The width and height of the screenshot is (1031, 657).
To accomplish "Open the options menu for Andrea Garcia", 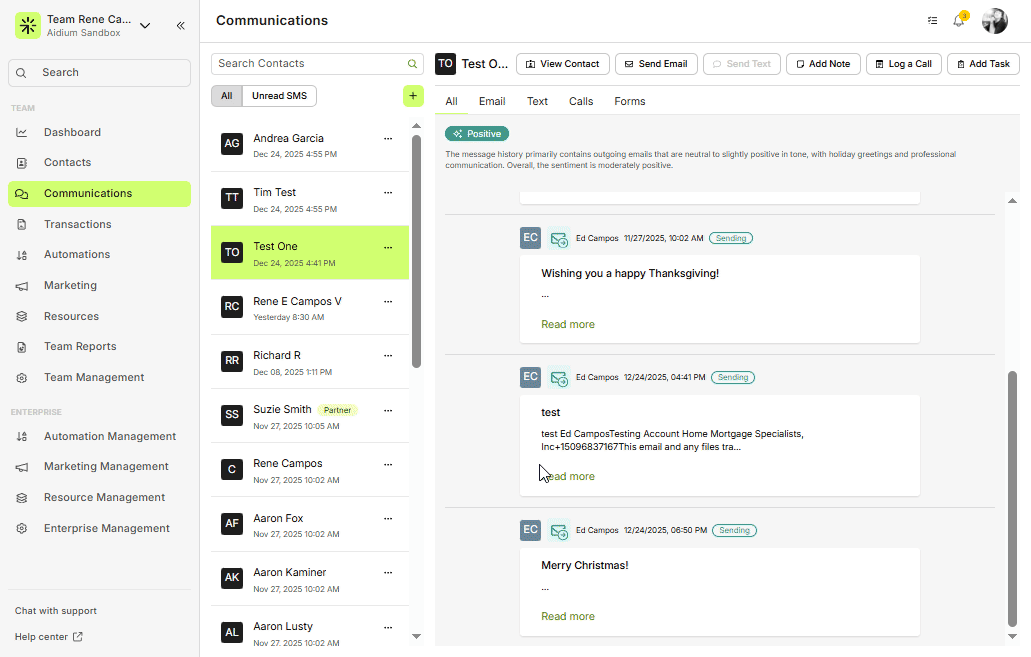I will point(388,139).
